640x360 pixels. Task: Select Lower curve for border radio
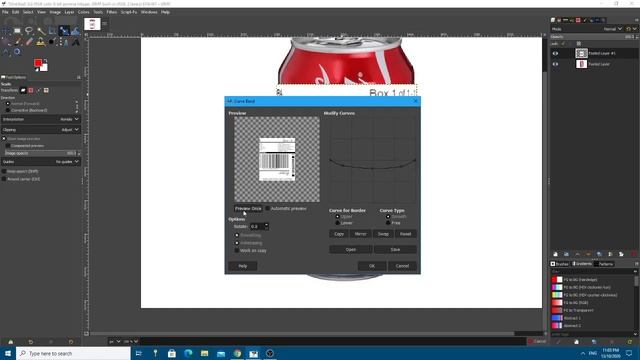point(337,223)
